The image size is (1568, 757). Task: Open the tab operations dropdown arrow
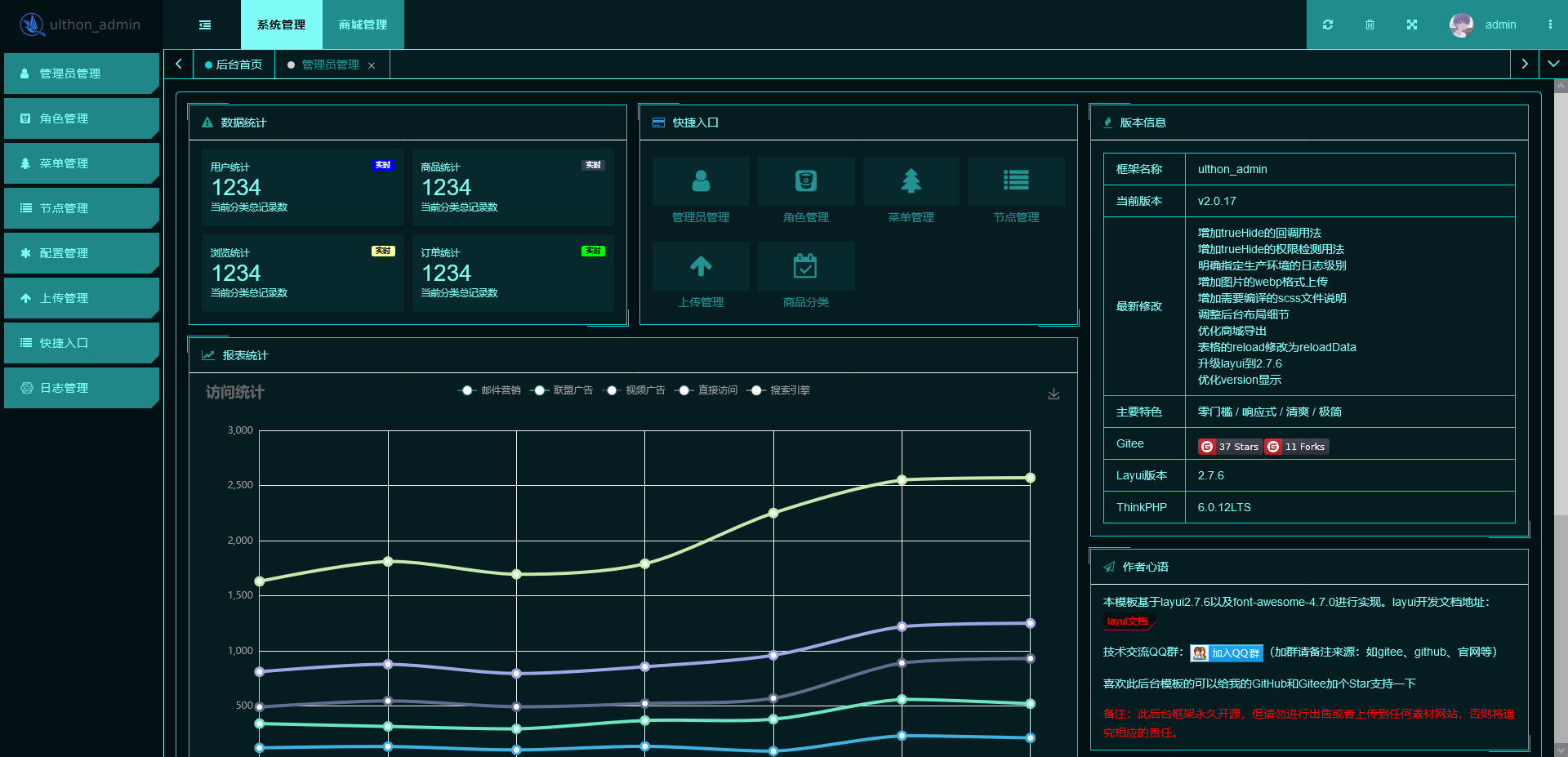pos(1553,64)
